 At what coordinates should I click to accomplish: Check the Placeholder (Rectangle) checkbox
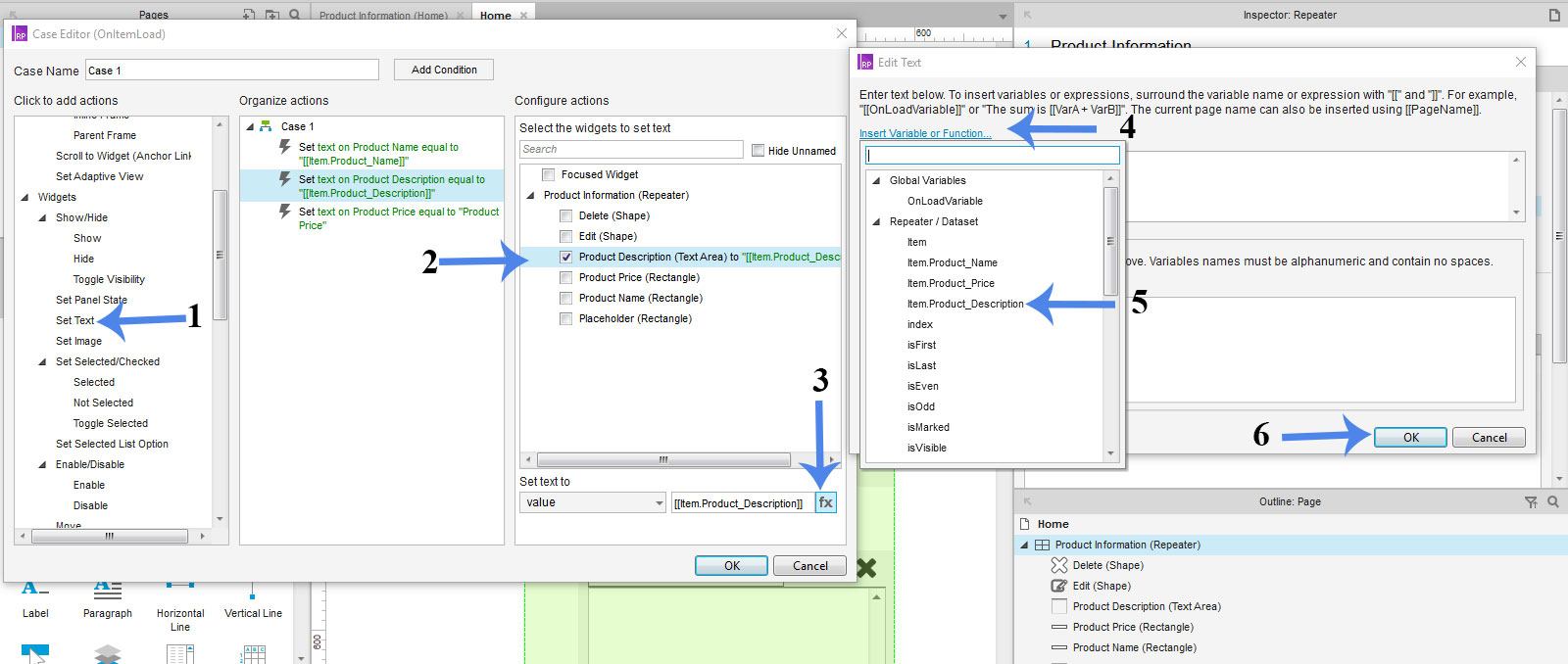pyautogui.click(x=565, y=318)
